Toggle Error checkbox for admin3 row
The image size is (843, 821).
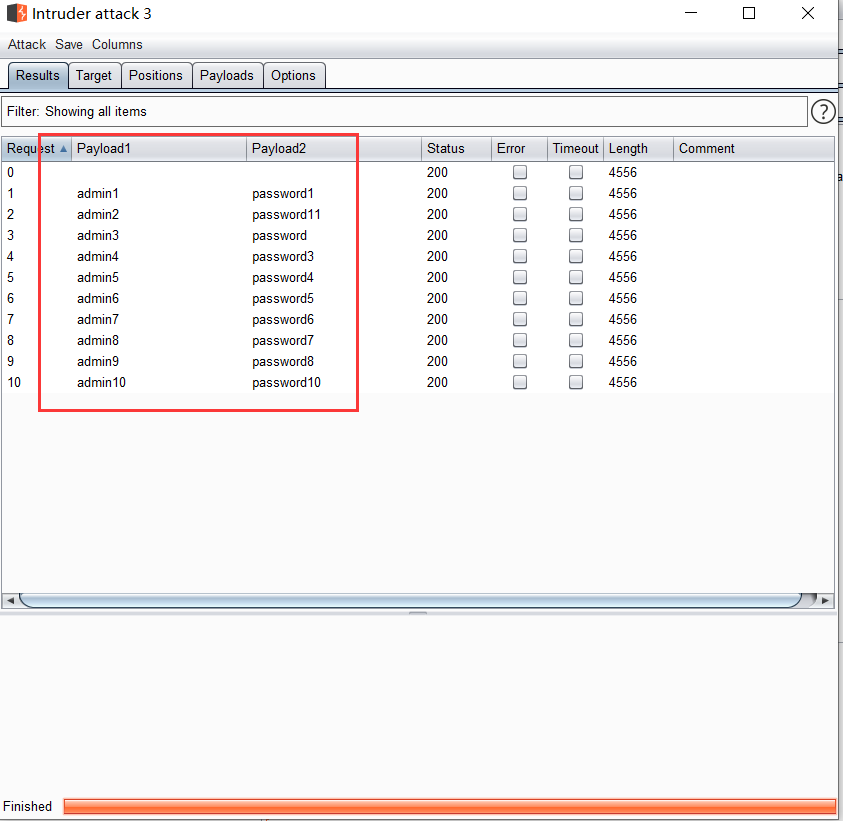pos(520,235)
